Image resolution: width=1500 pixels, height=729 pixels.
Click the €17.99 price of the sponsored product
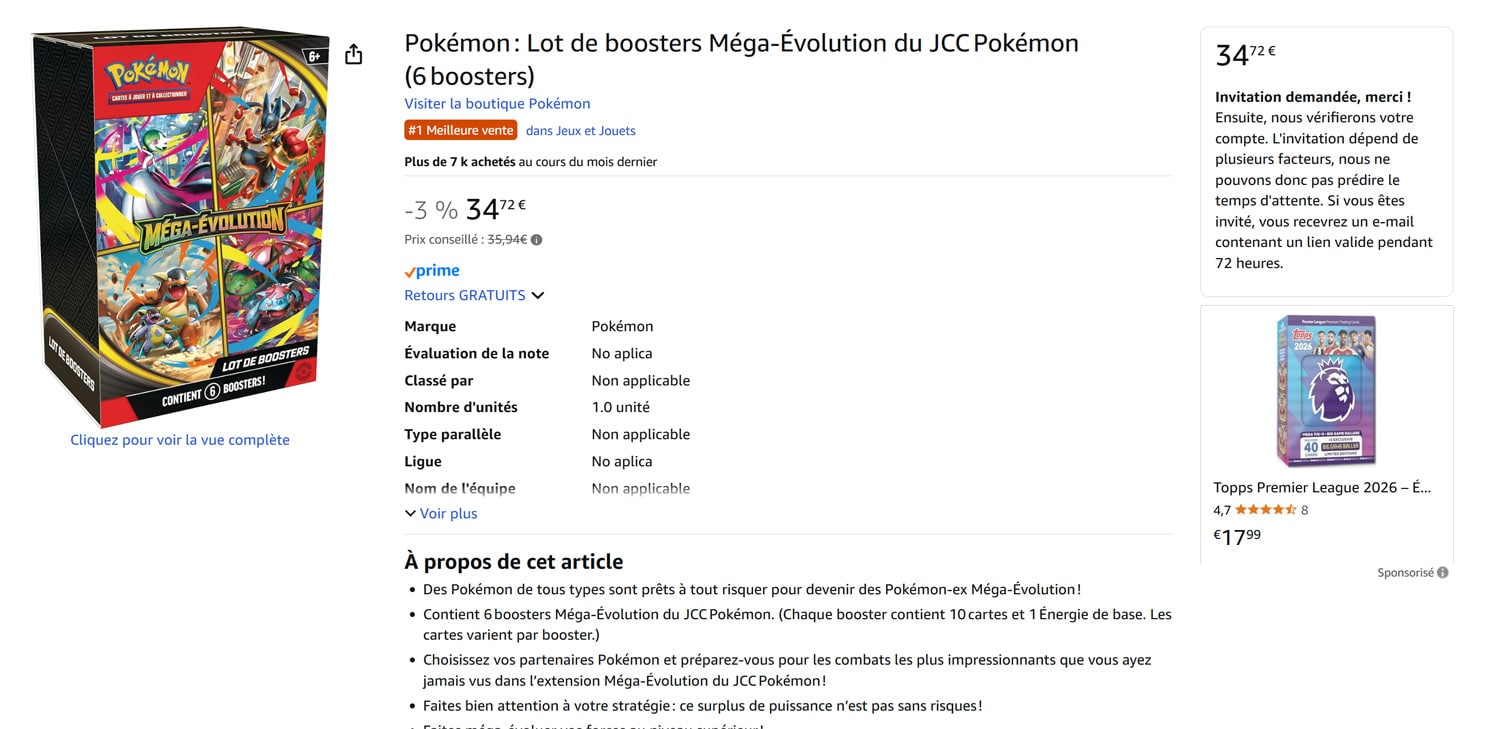click(1237, 537)
